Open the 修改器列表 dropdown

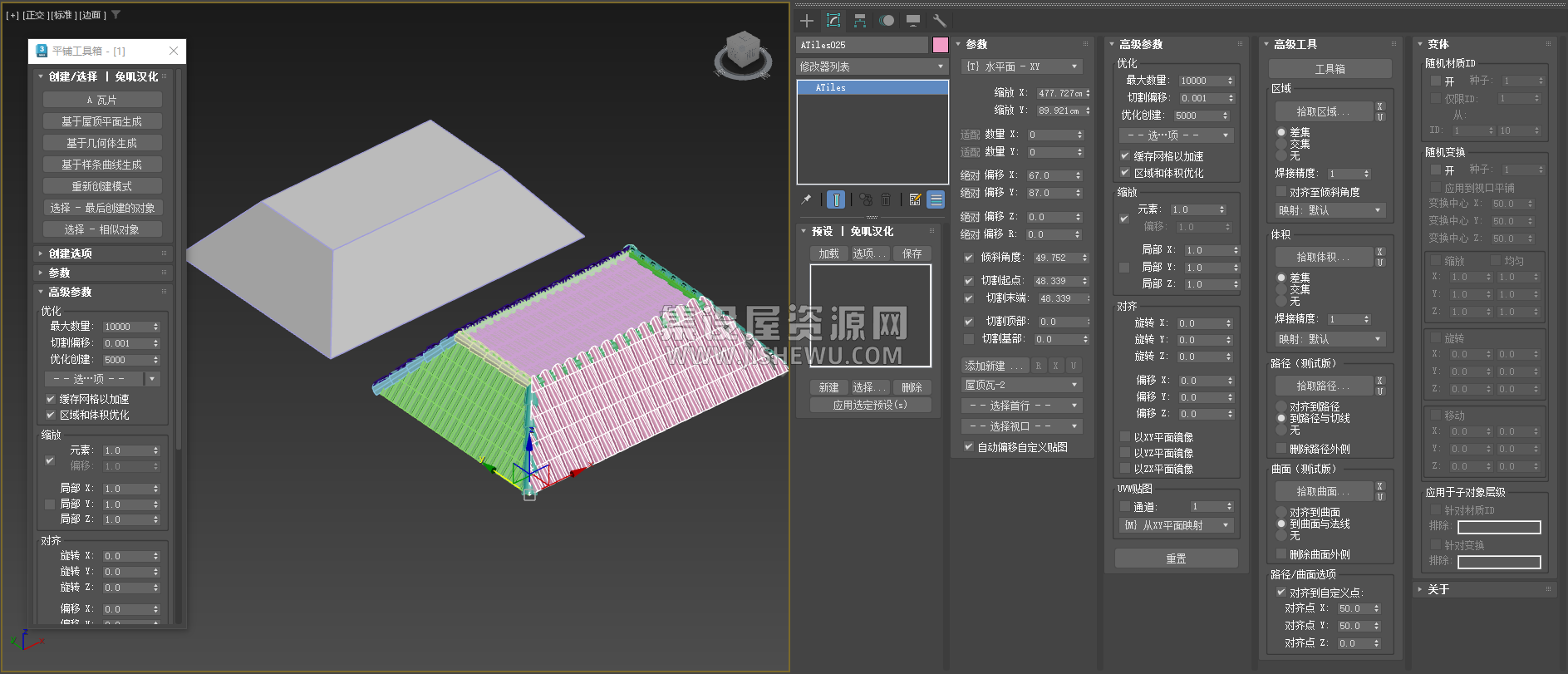872,66
